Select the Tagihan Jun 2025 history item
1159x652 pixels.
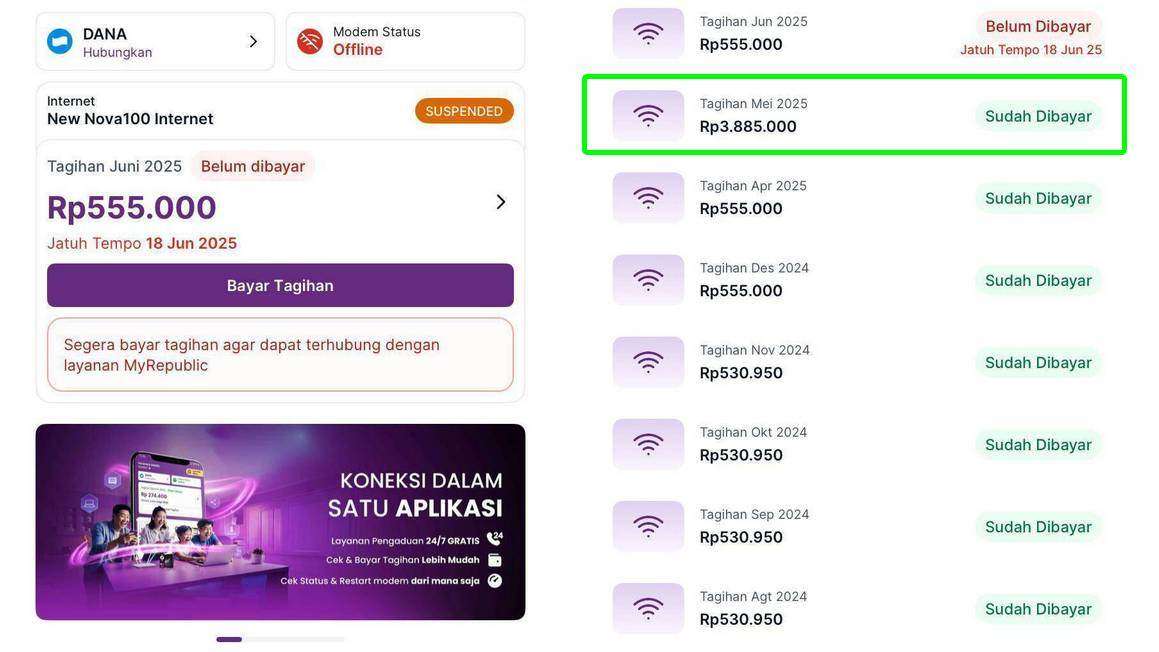click(854, 32)
